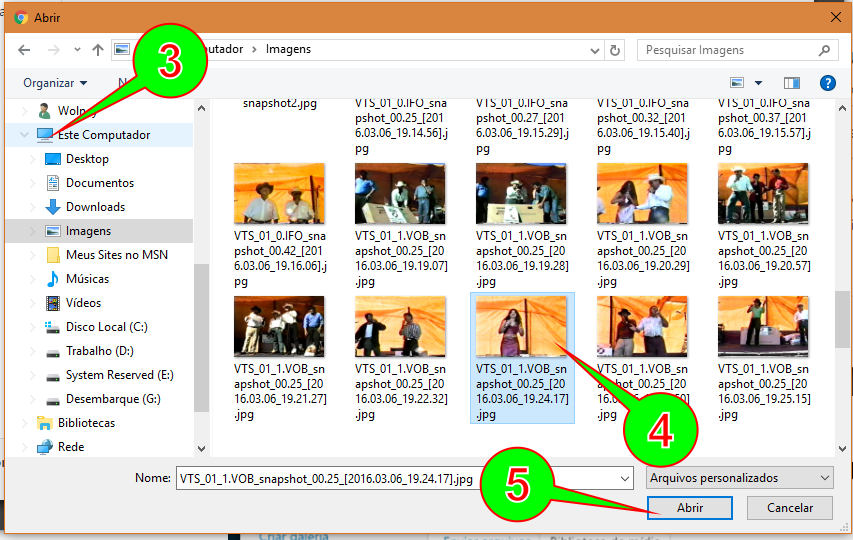Click the search magnifier icon

(824, 50)
